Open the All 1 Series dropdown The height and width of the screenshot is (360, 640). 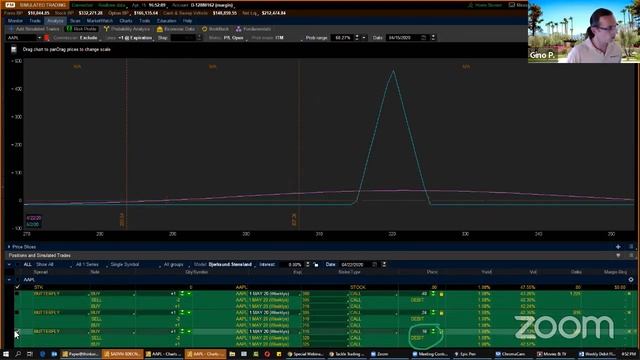91,264
